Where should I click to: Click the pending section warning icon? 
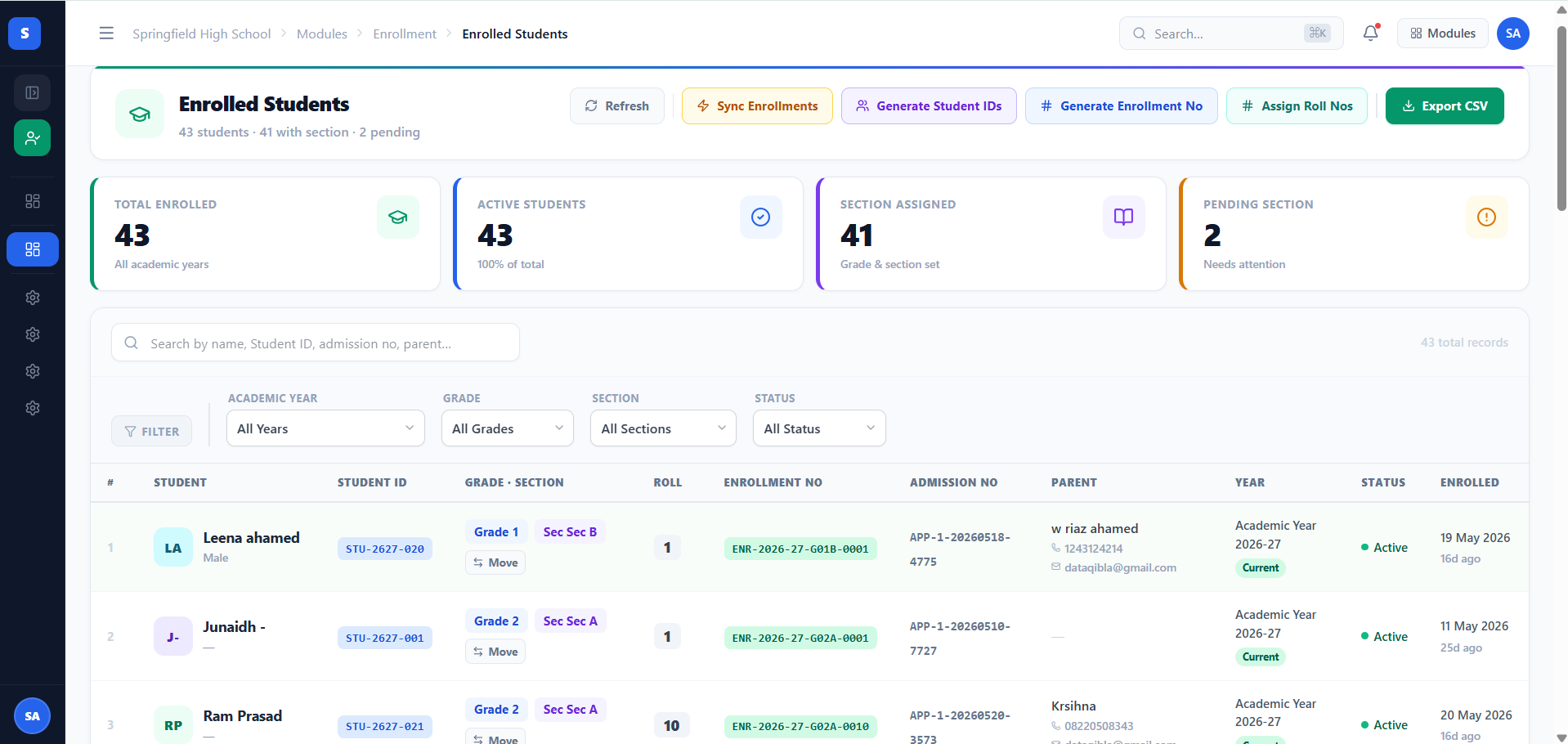point(1486,217)
